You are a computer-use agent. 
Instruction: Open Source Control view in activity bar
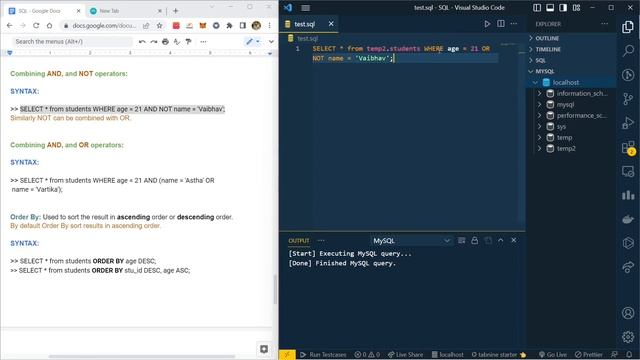(x=628, y=99)
